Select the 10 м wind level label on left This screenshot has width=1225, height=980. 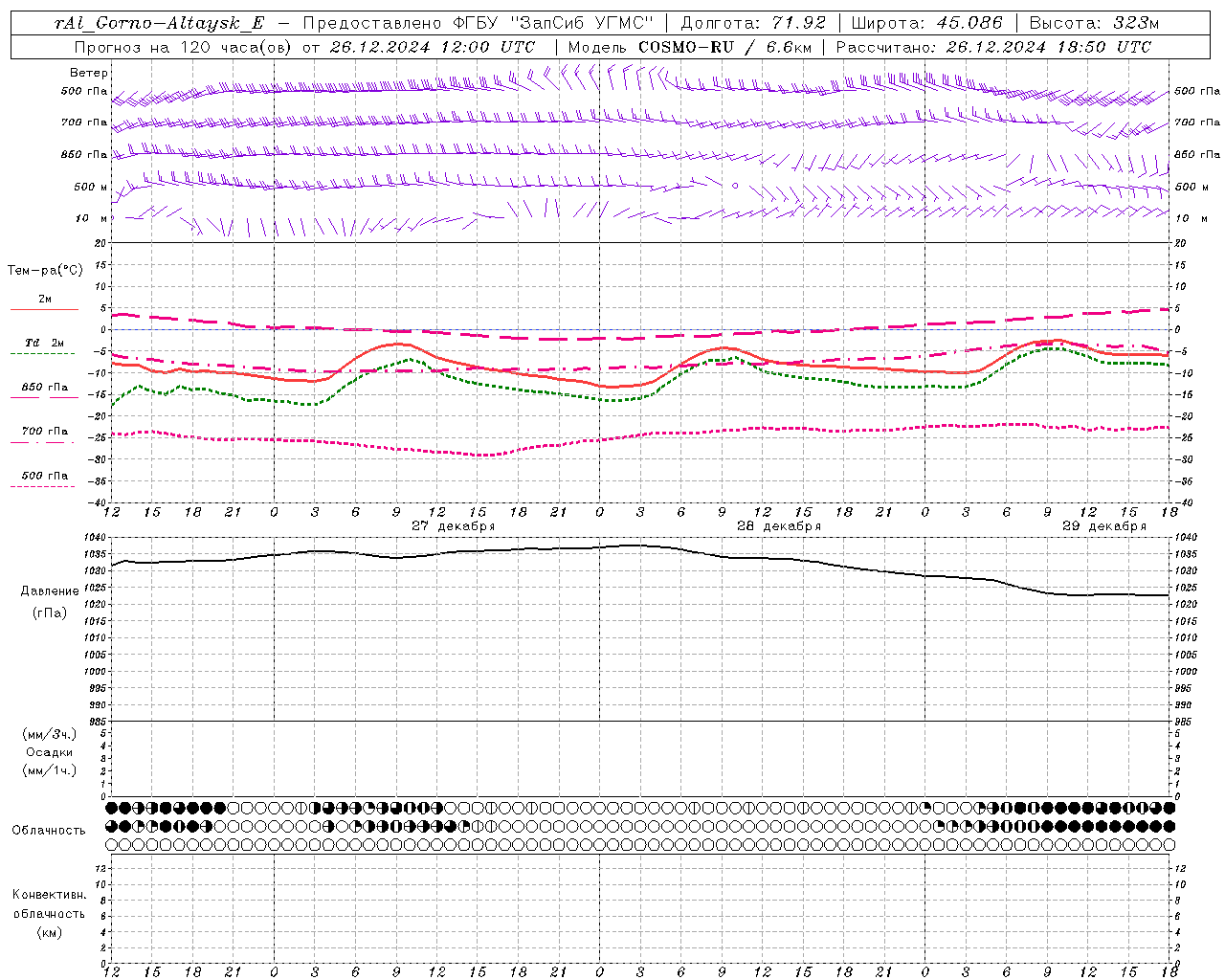tap(91, 218)
